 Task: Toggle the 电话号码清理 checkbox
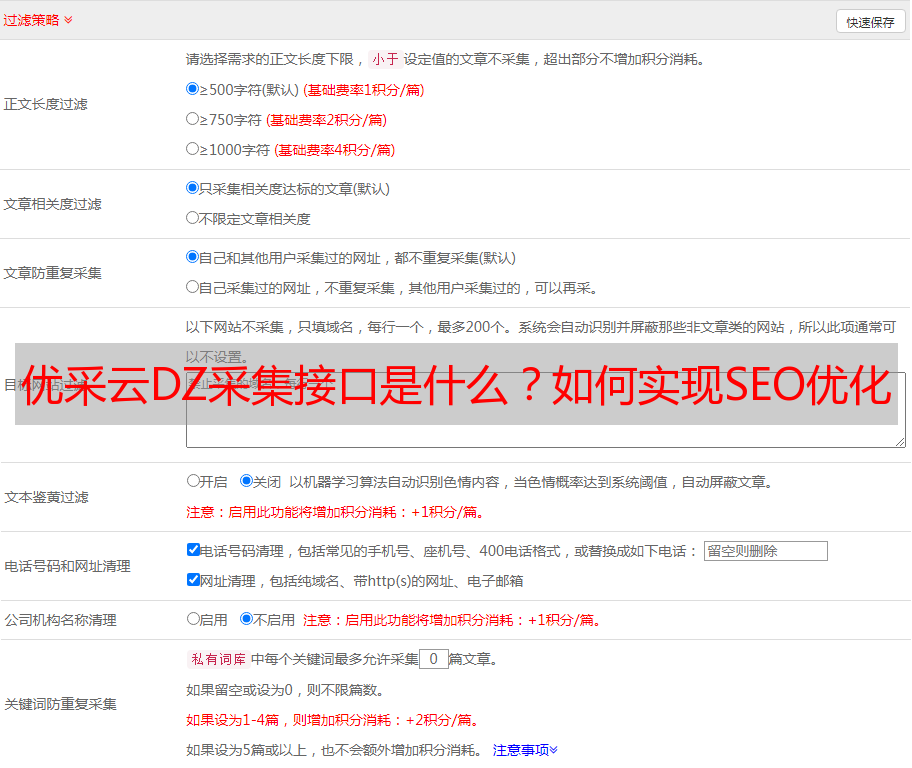point(194,550)
